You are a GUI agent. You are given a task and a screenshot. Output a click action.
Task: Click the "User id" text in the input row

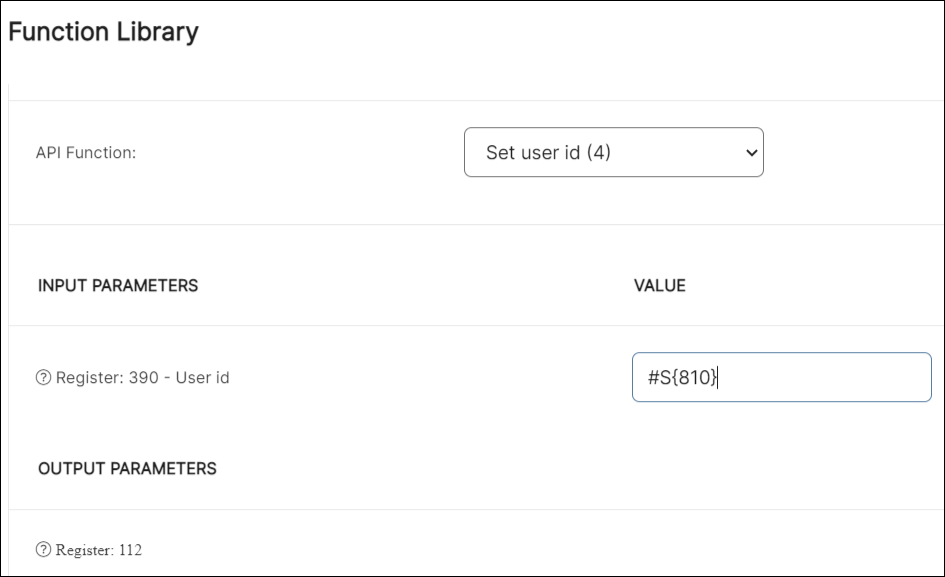pos(202,378)
